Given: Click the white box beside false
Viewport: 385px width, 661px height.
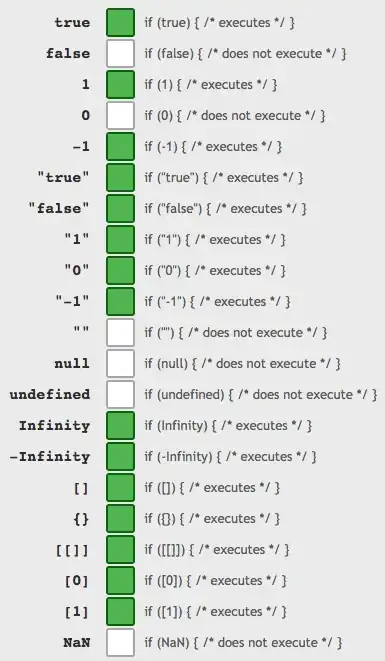Looking at the screenshot, I should click(x=121, y=54).
